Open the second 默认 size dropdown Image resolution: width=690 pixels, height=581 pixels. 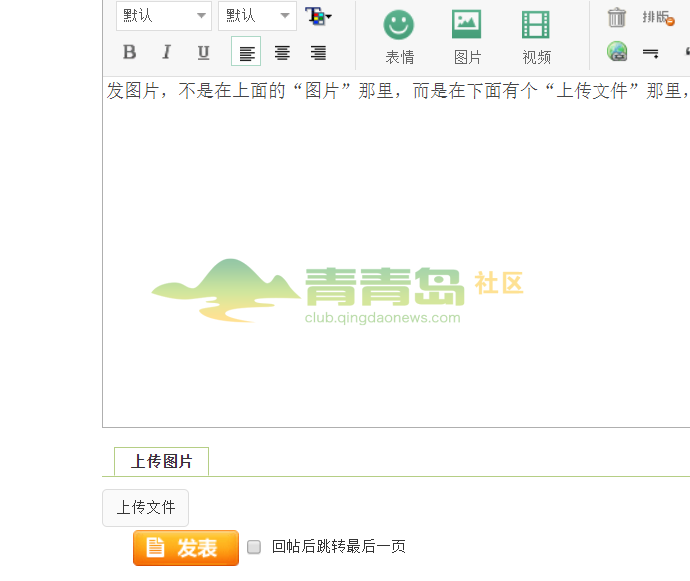[257, 16]
